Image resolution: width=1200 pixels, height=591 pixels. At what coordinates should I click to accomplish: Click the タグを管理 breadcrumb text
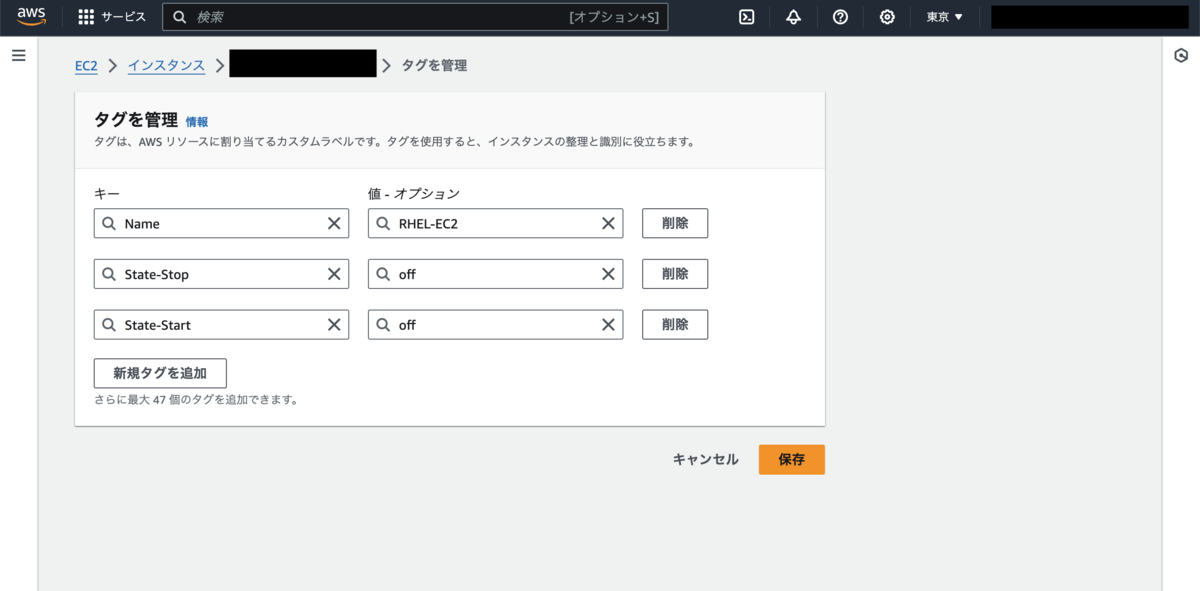434,65
